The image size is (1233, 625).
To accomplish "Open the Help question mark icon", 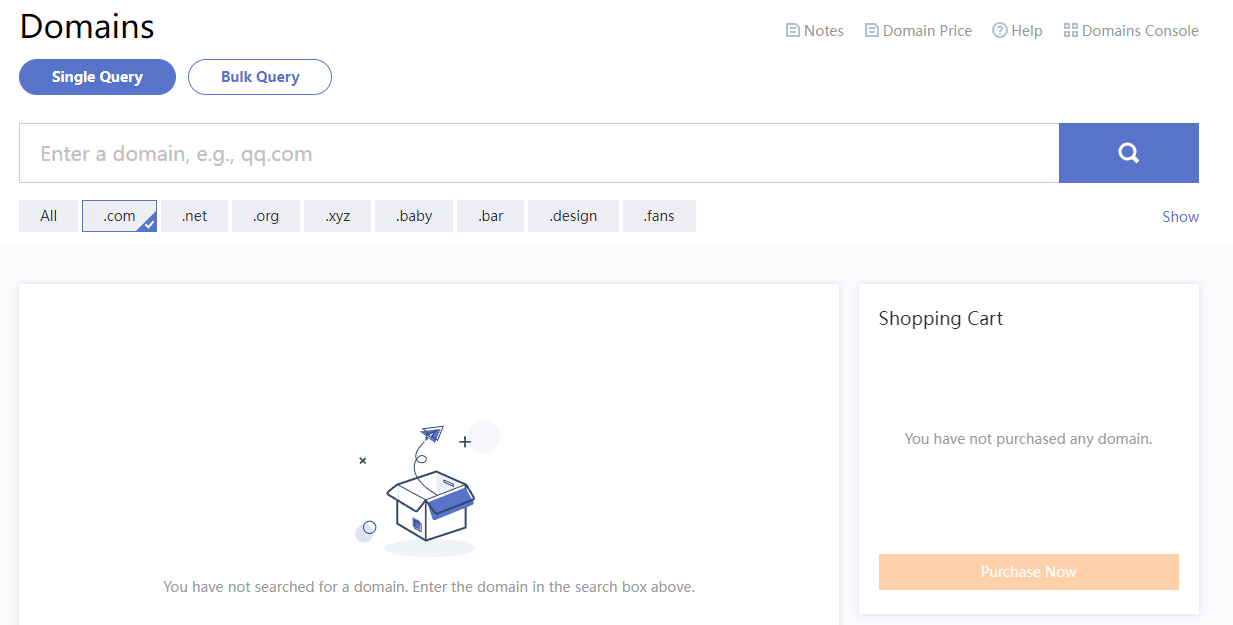I will pos(999,31).
